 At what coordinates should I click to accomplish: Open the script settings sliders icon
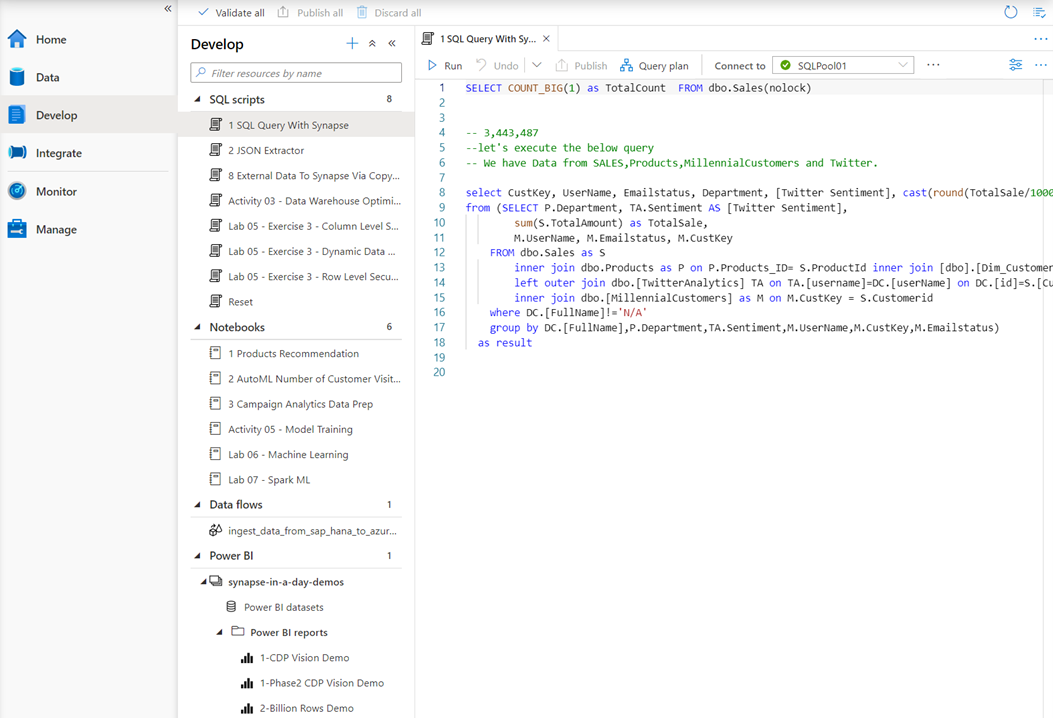[1015, 64]
